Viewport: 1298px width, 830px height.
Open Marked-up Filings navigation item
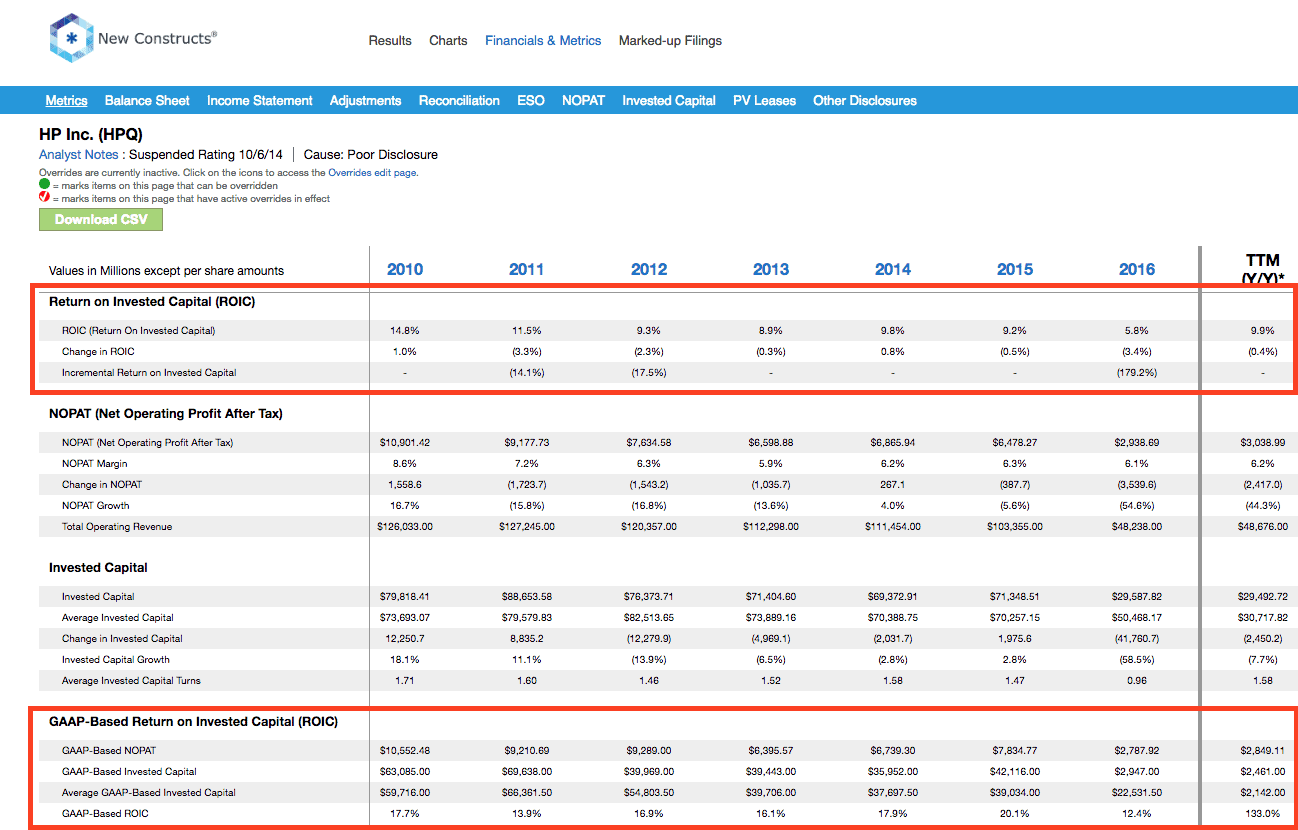(x=670, y=41)
